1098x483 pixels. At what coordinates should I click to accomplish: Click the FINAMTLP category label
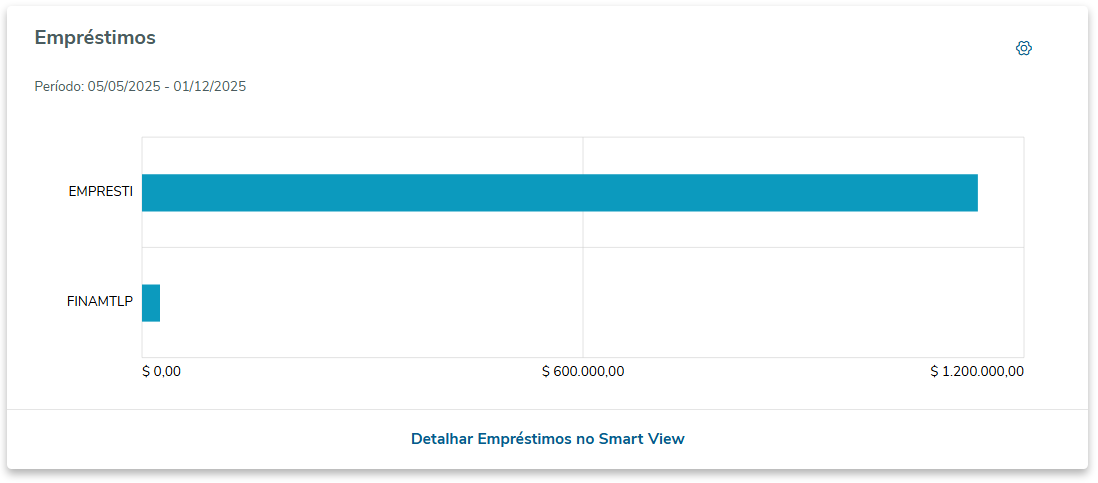point(100,301)
